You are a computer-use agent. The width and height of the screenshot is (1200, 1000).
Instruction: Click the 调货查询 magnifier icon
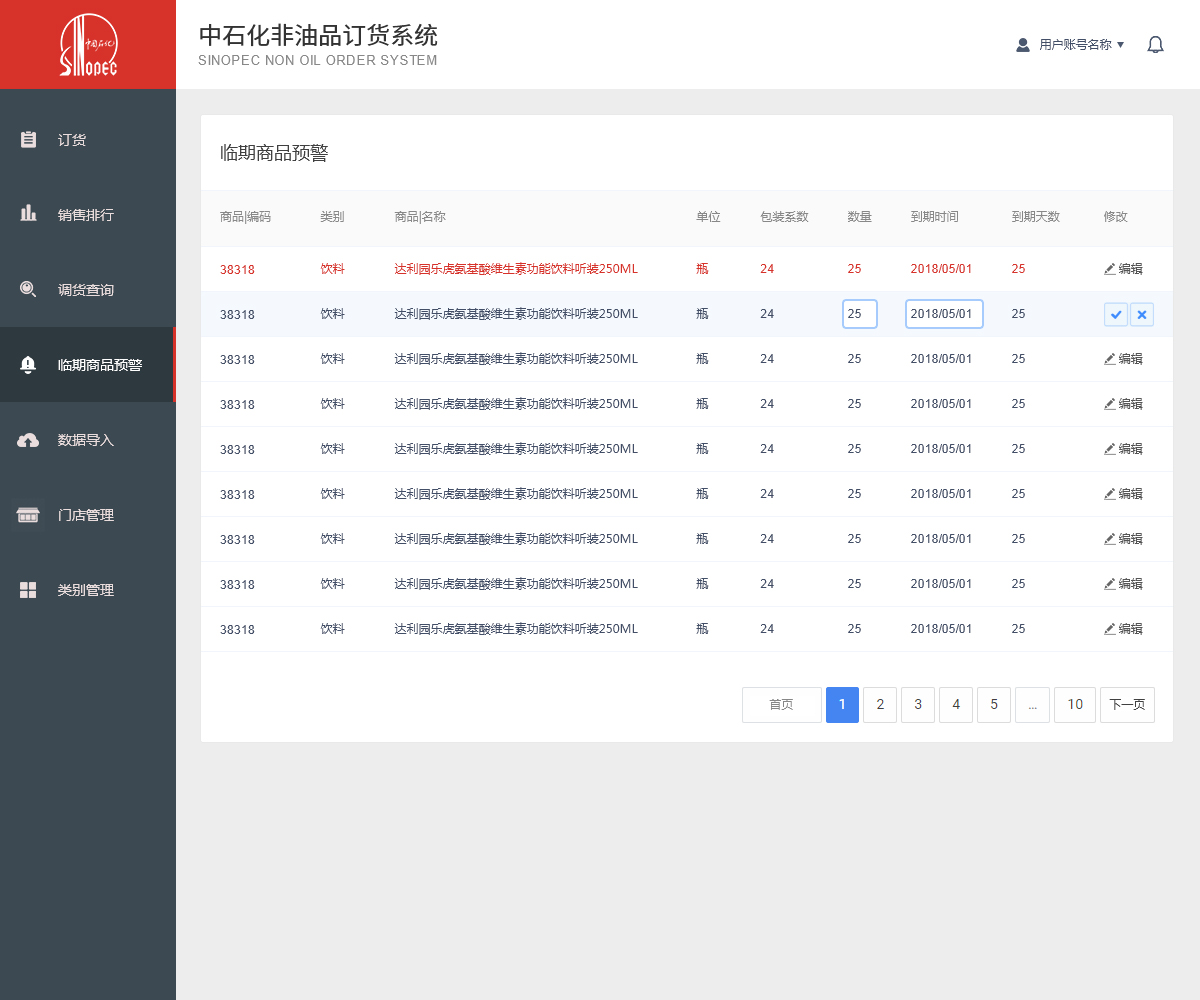[x=28, y=290]
